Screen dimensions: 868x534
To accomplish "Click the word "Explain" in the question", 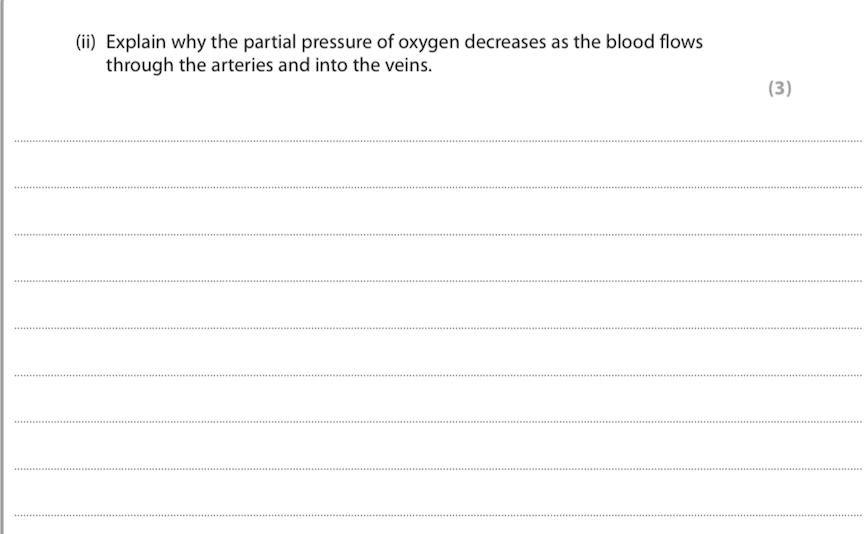I will (x=136, y=43).
